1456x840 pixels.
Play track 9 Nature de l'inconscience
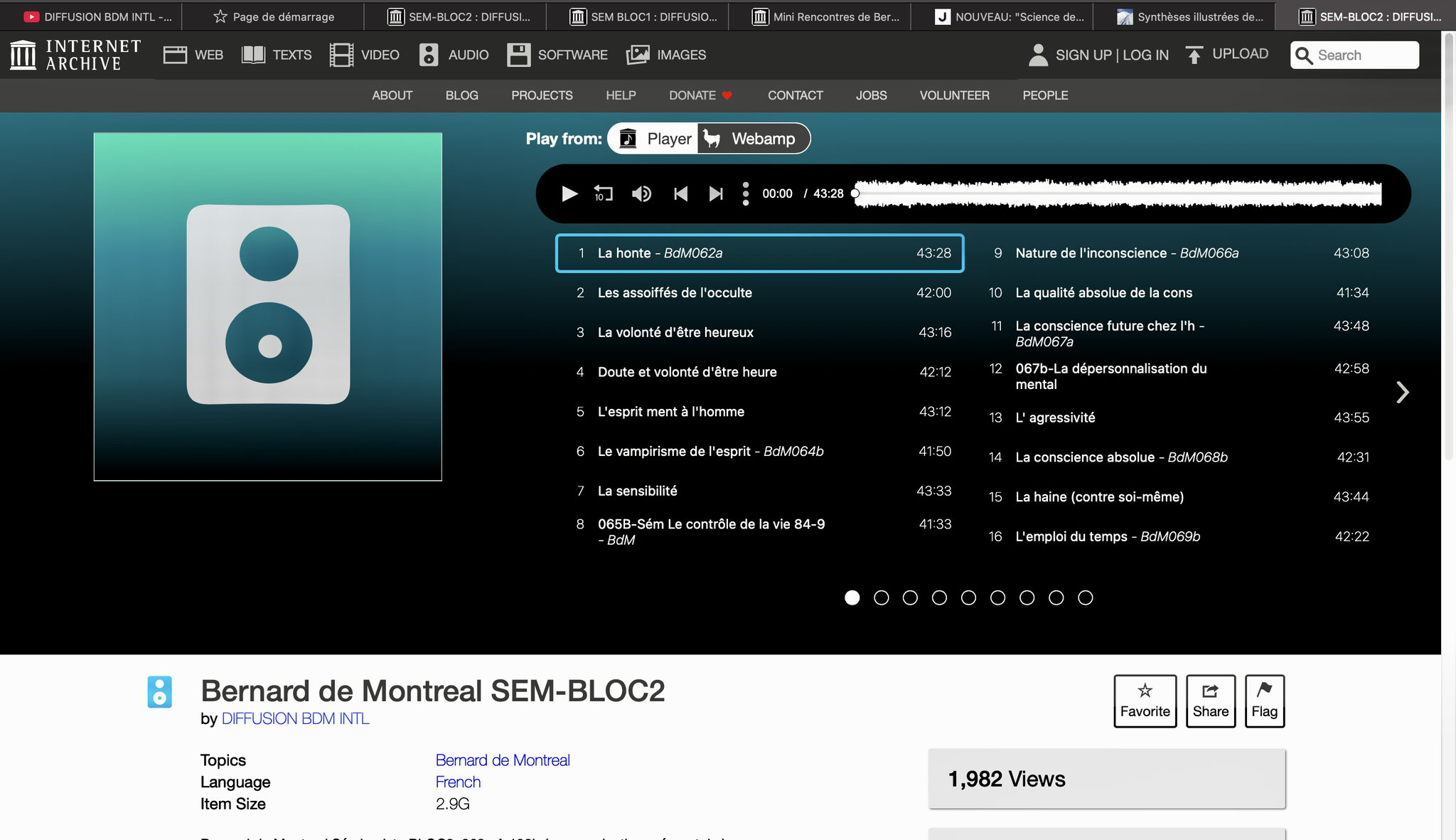[1177, 253]
